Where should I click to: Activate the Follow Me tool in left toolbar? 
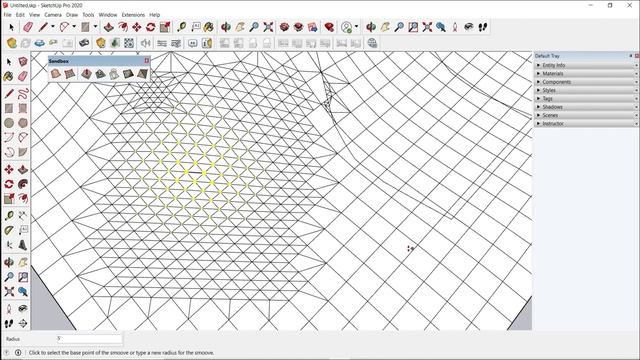tap(23, 184)
